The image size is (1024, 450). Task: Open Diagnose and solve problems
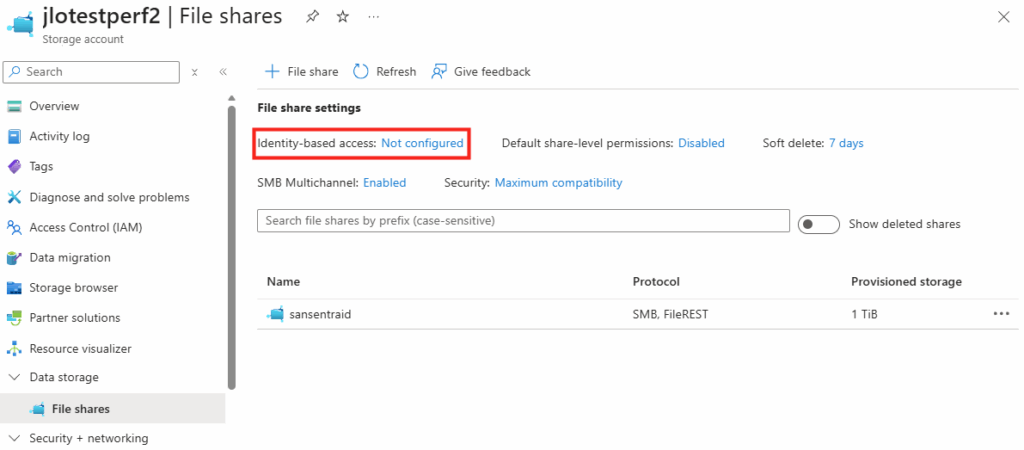coord(108,197)
